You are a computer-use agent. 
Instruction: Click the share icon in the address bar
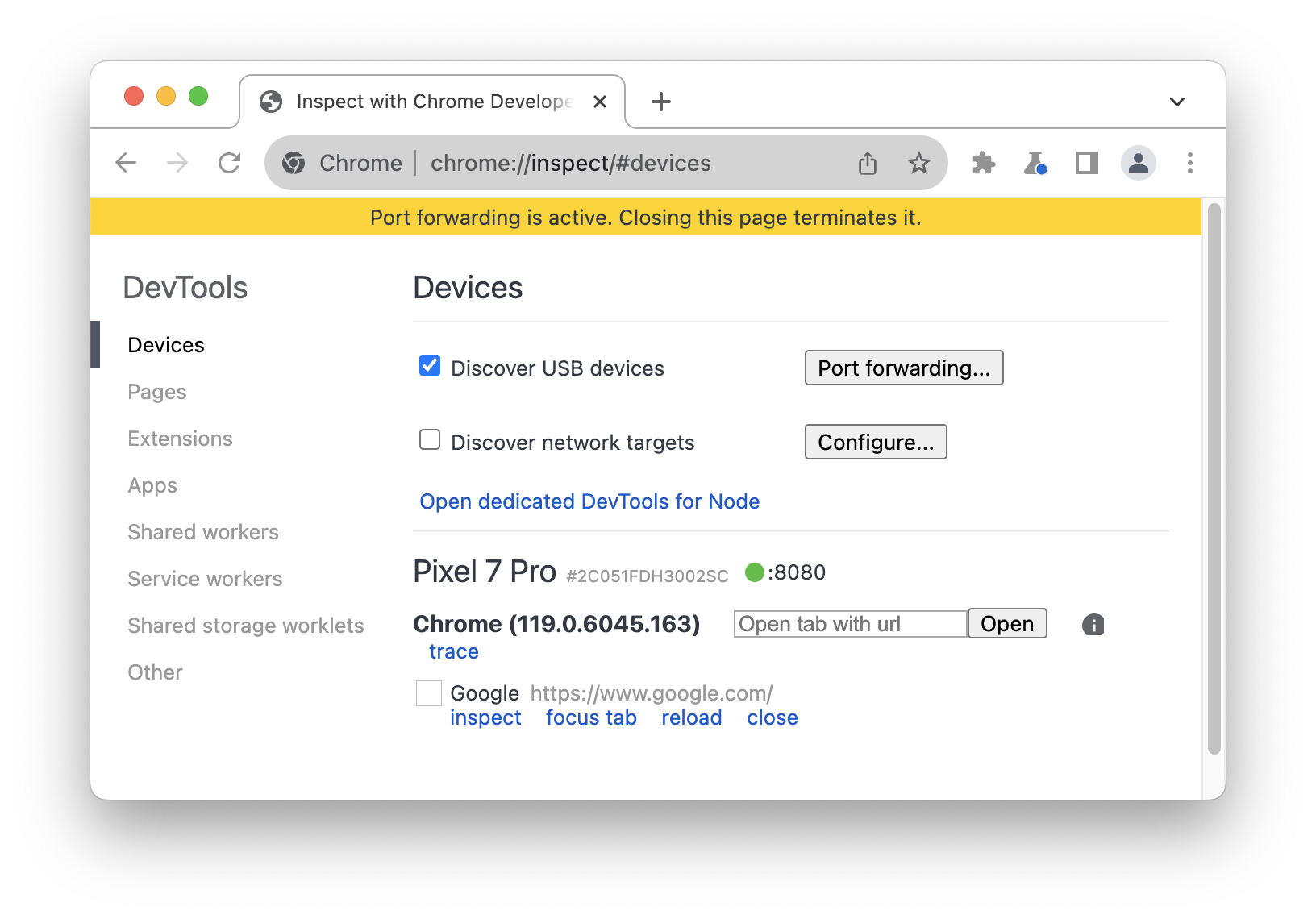point(868,163)
